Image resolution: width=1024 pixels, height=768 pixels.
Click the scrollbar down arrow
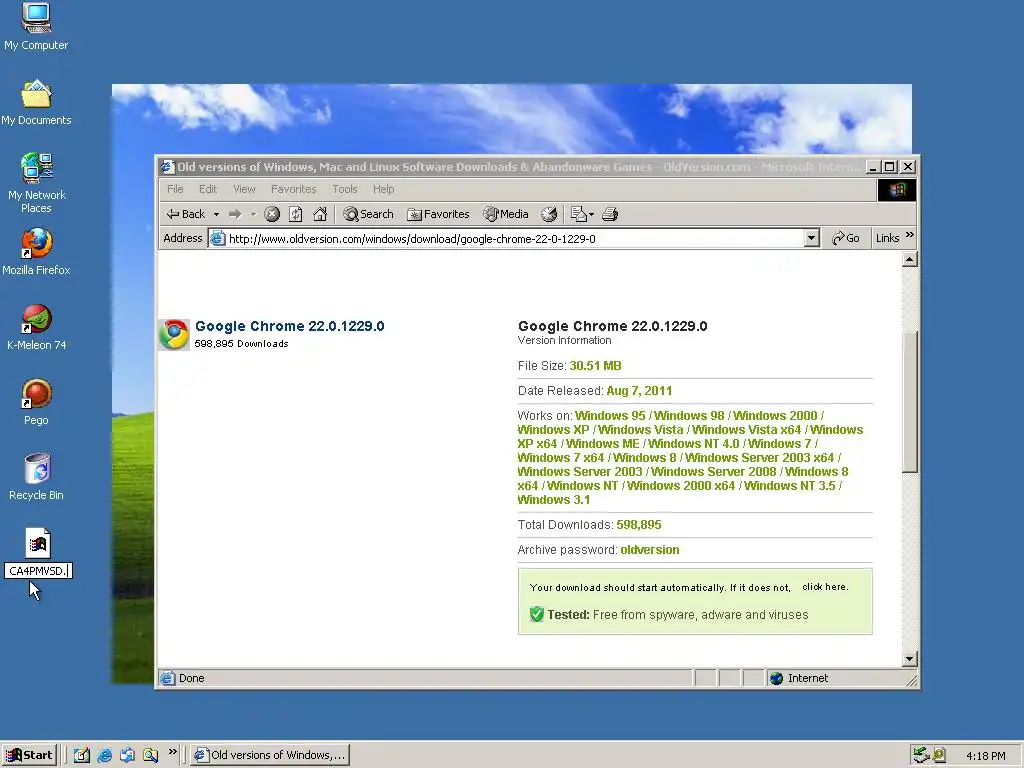909,658
